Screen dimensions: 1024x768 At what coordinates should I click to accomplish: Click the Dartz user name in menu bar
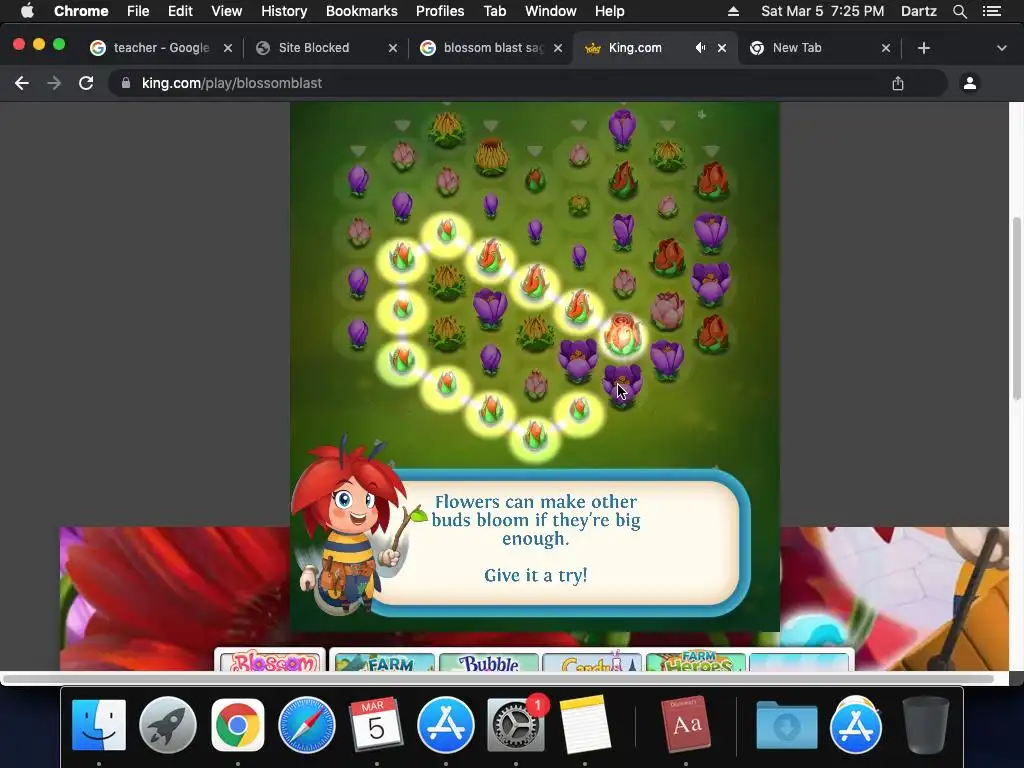[919, 11]
